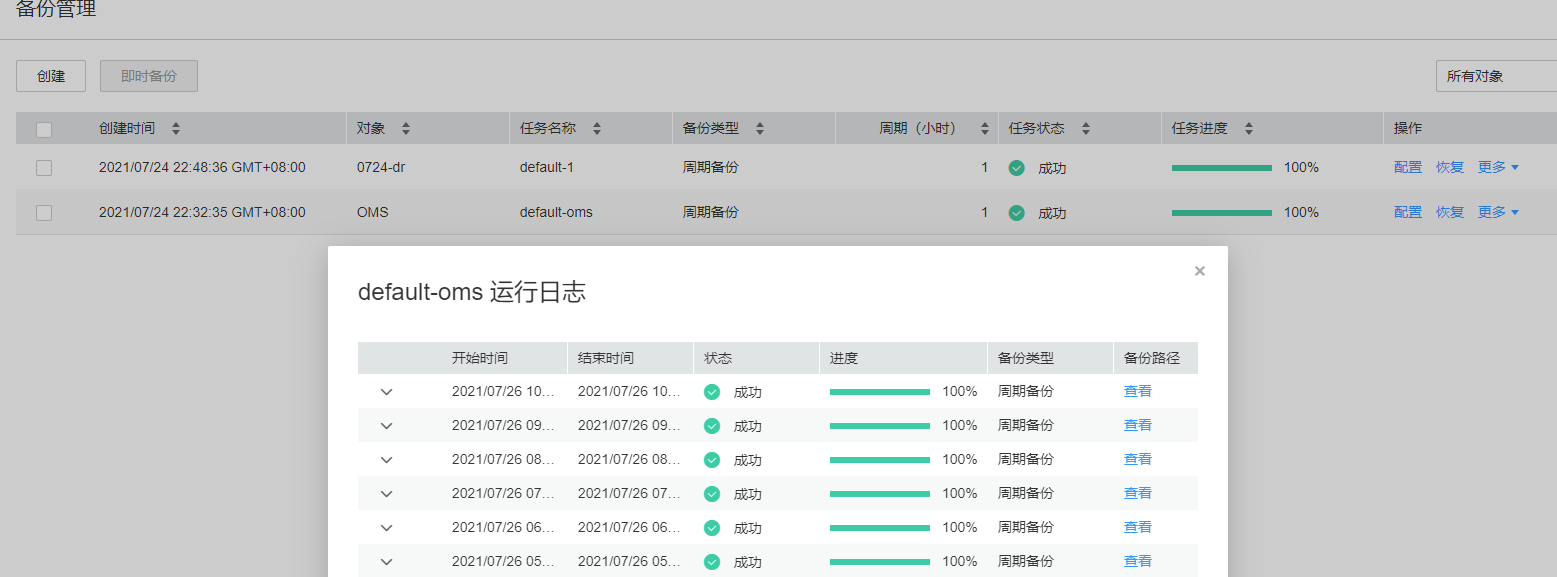The height and width of the screenshot is (577, 1557).
Task: Click the 创建 button
Action: pos(51,76)
